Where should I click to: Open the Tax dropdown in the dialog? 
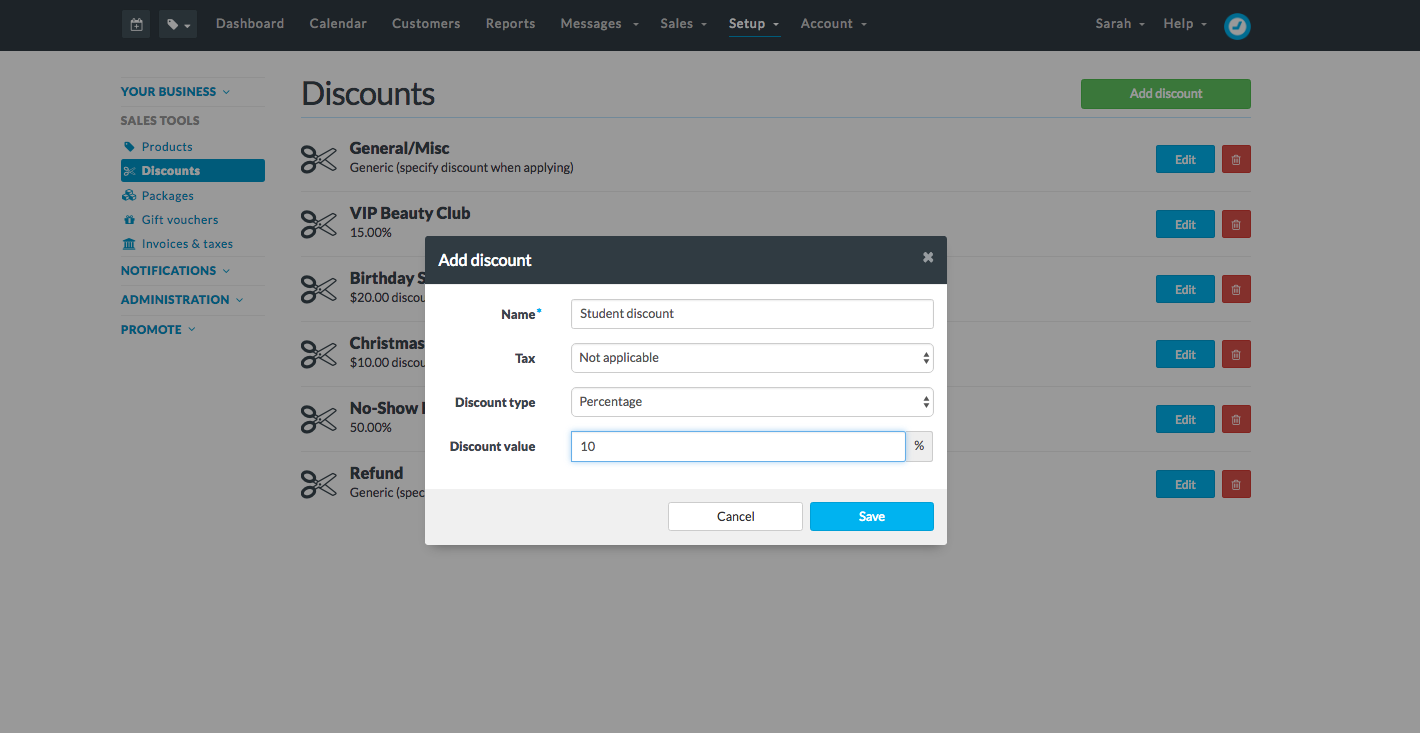click(751, 357)
